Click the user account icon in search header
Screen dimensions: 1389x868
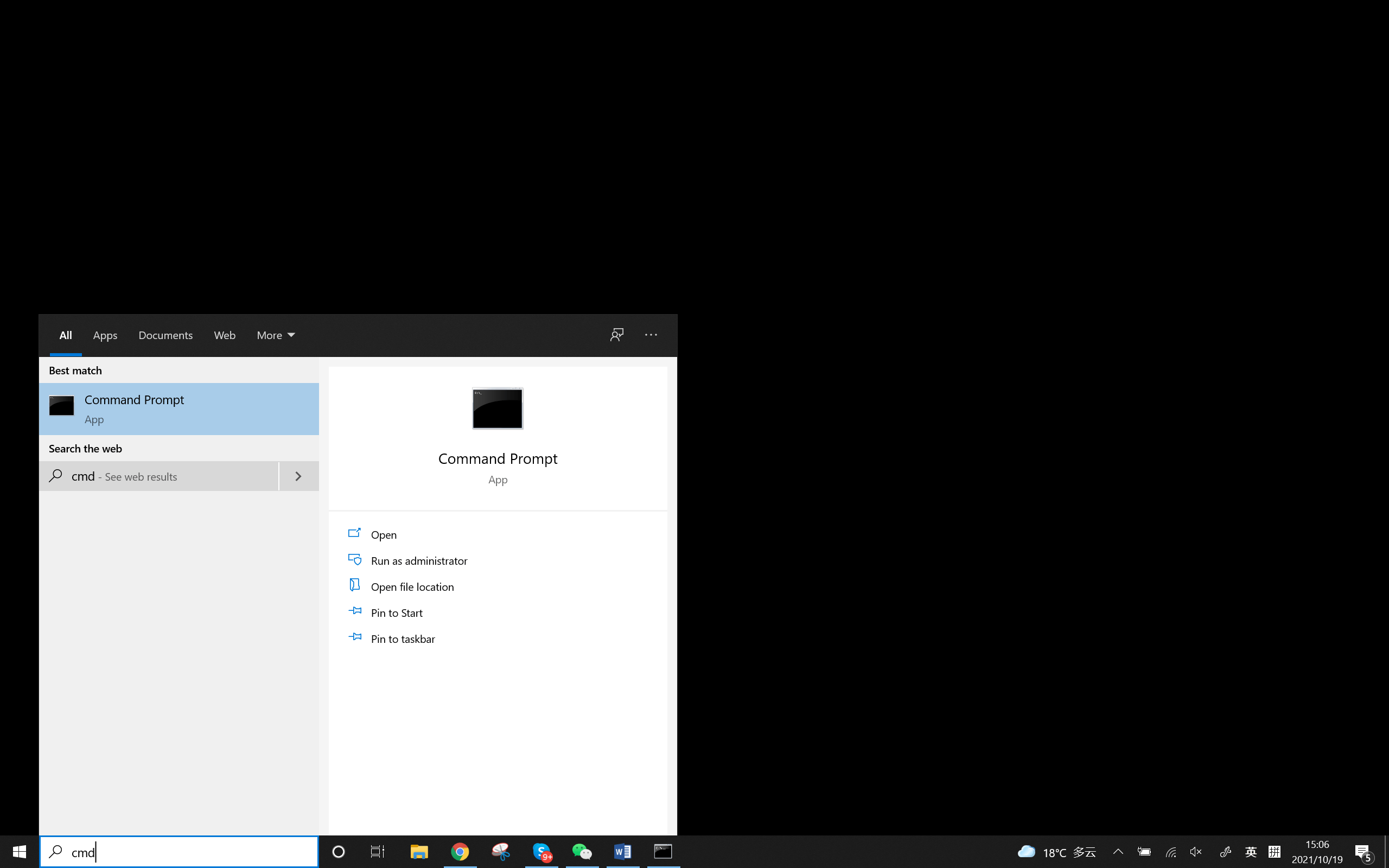click(x=616, y=335)
